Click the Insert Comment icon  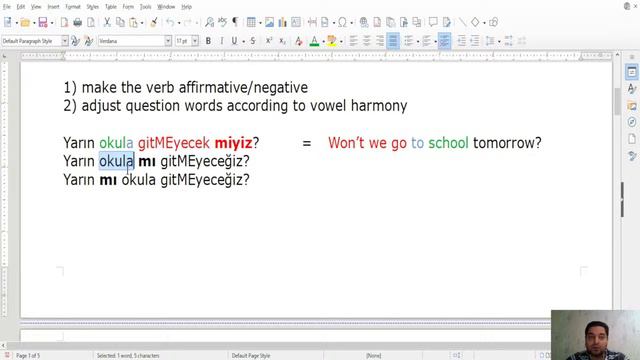point(433,22)
